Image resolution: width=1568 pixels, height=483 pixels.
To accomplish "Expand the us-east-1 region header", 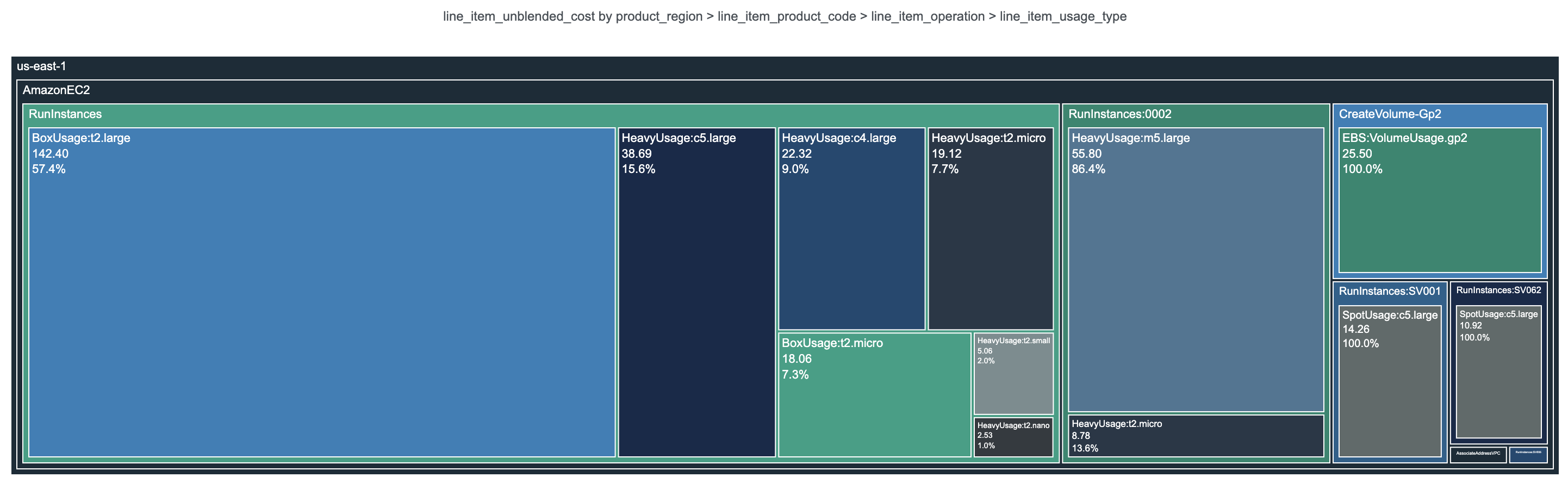I will click(x=41, y=66).
